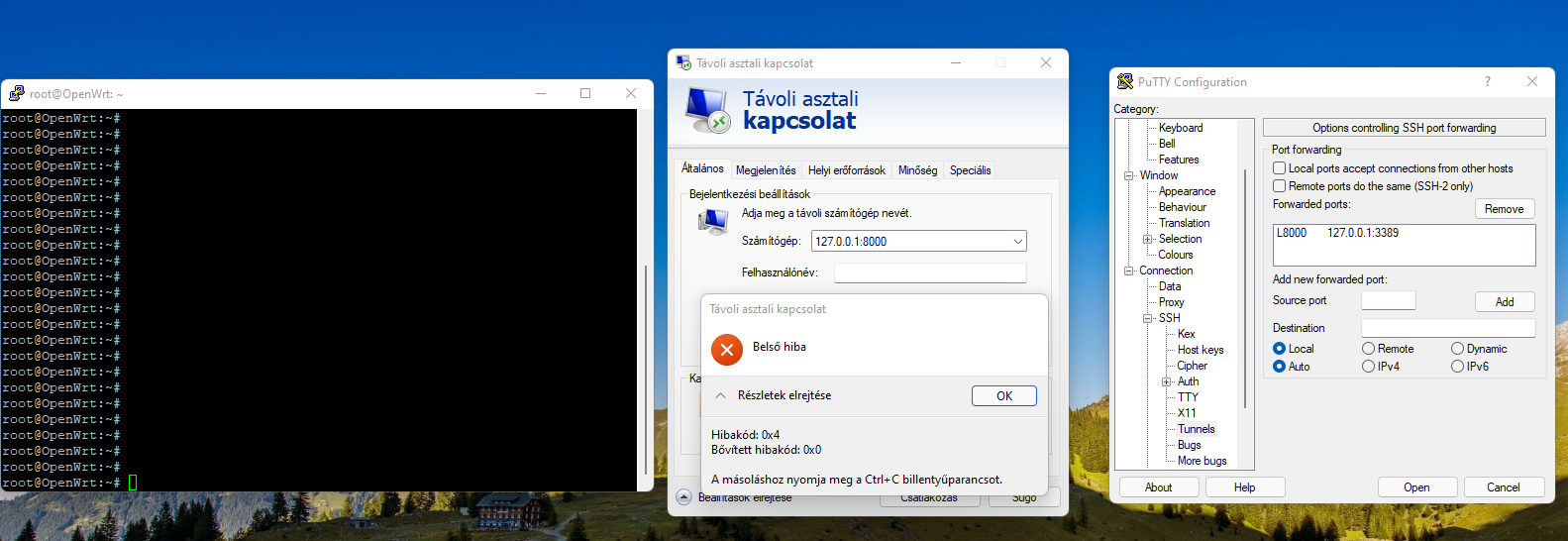
Task: Select Colours in the category tree
Action: (1176, 255)
